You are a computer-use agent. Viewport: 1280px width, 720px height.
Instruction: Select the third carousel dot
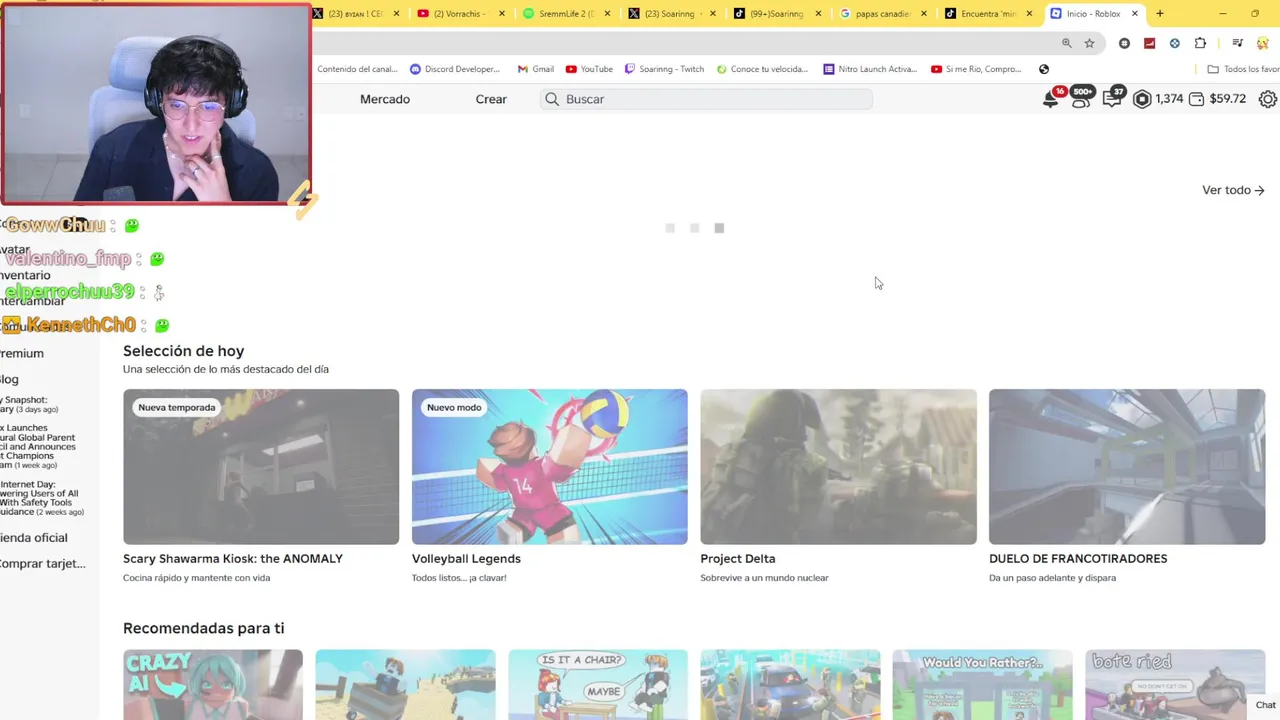click(x=719, y=228)
